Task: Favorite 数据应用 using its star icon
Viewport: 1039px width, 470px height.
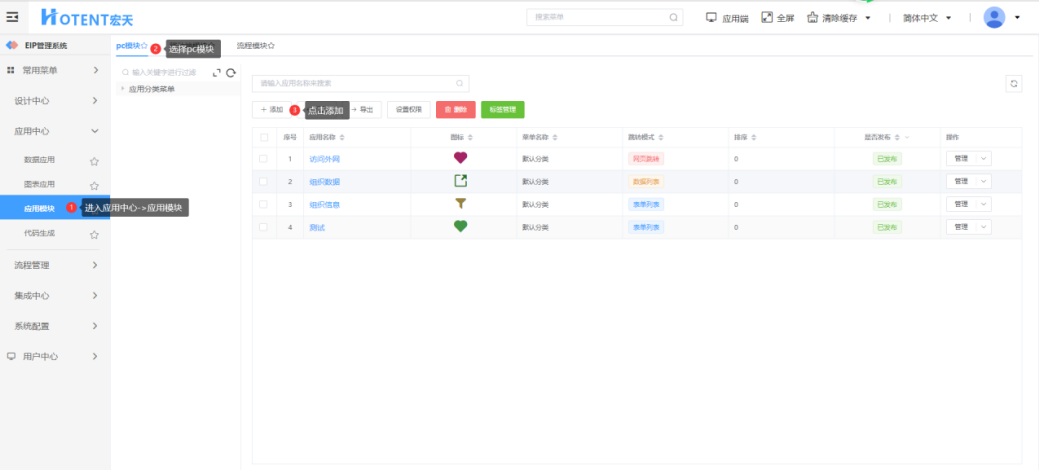Action: (x=94, y=160)
